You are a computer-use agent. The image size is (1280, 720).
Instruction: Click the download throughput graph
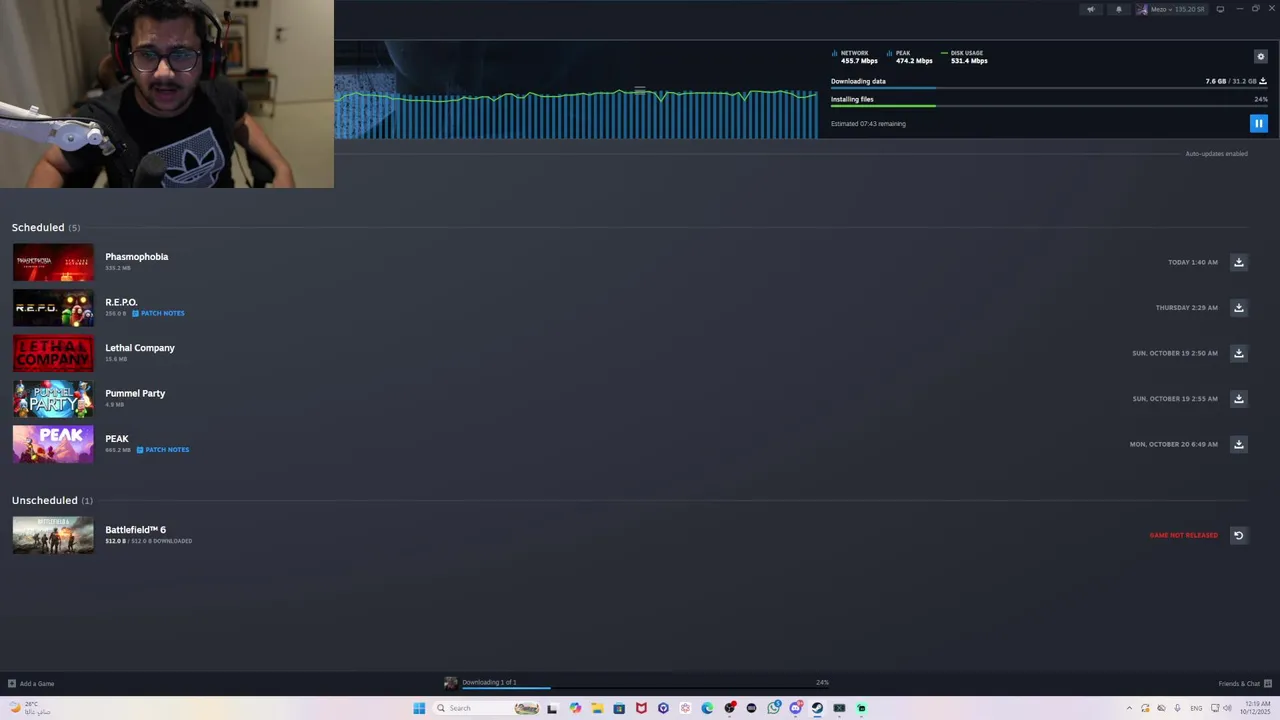coord(576,113)
